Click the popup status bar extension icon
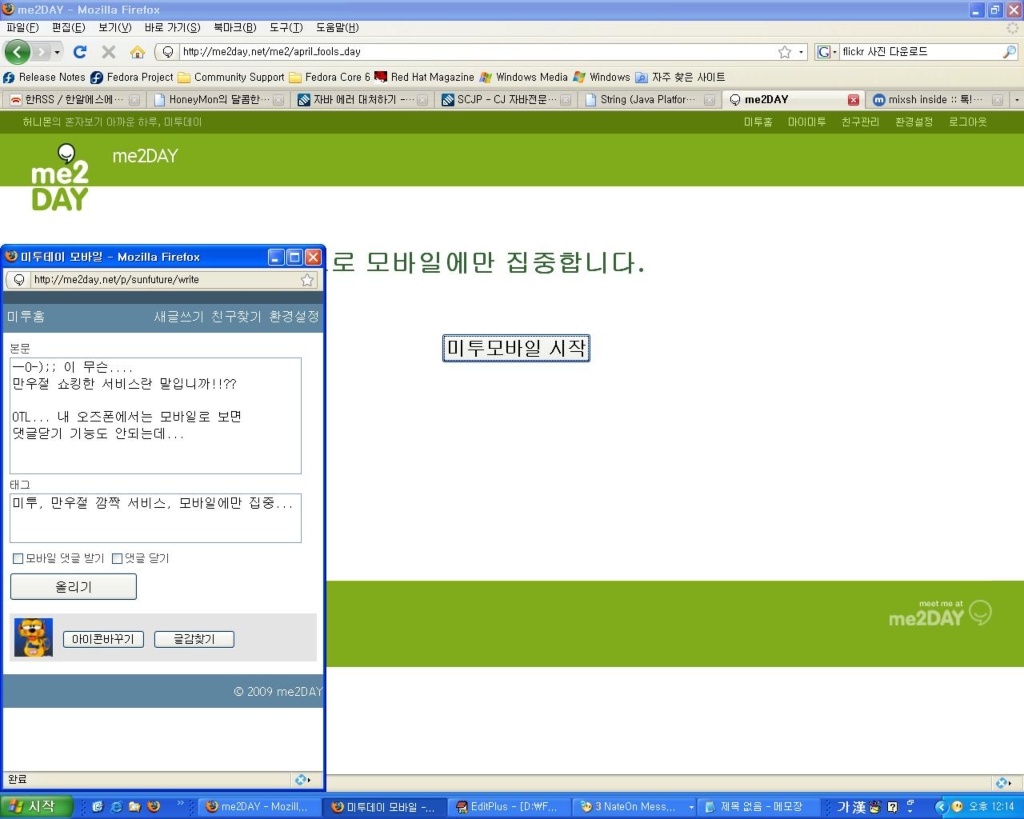 [x=302, y=780]
